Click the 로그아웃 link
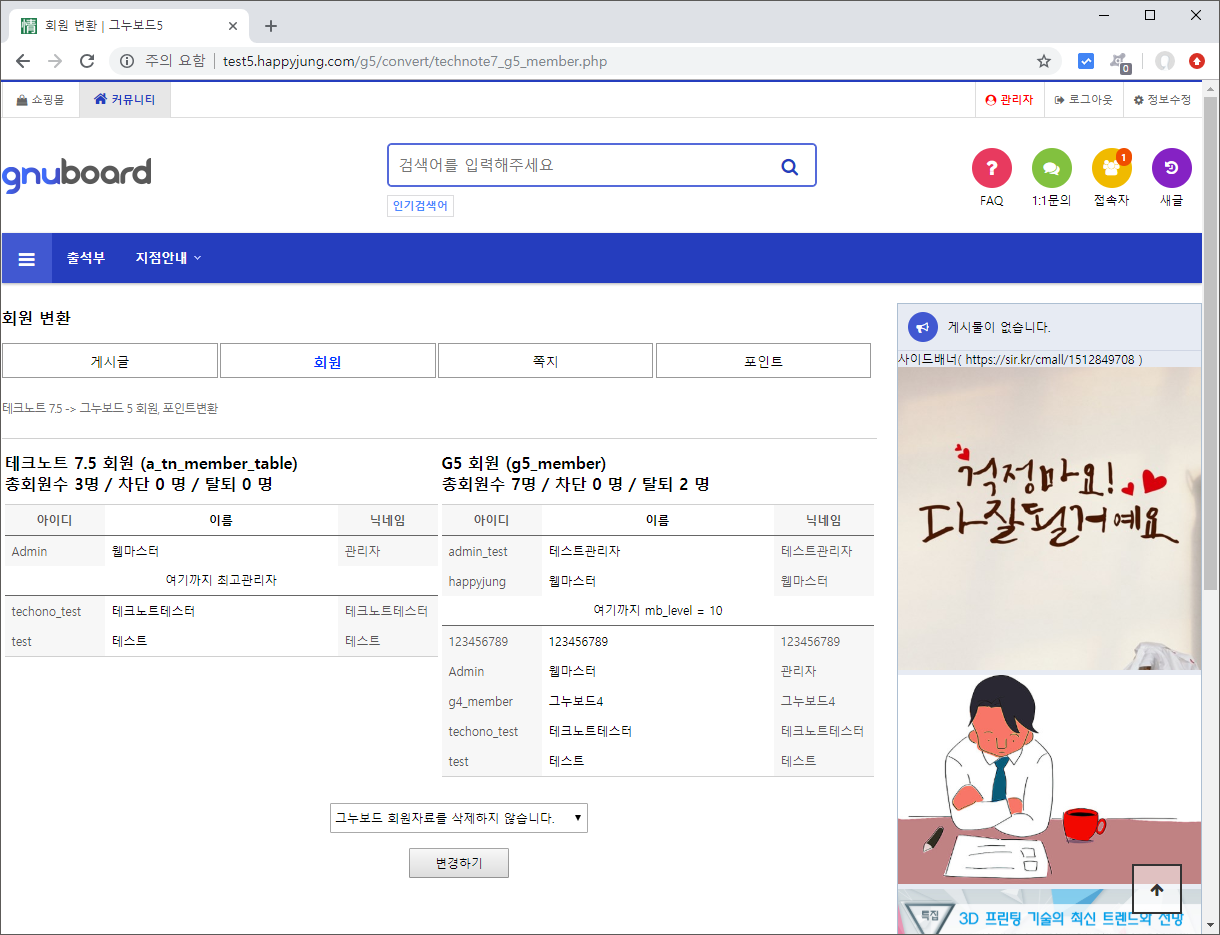 [x=1083, y=100]
